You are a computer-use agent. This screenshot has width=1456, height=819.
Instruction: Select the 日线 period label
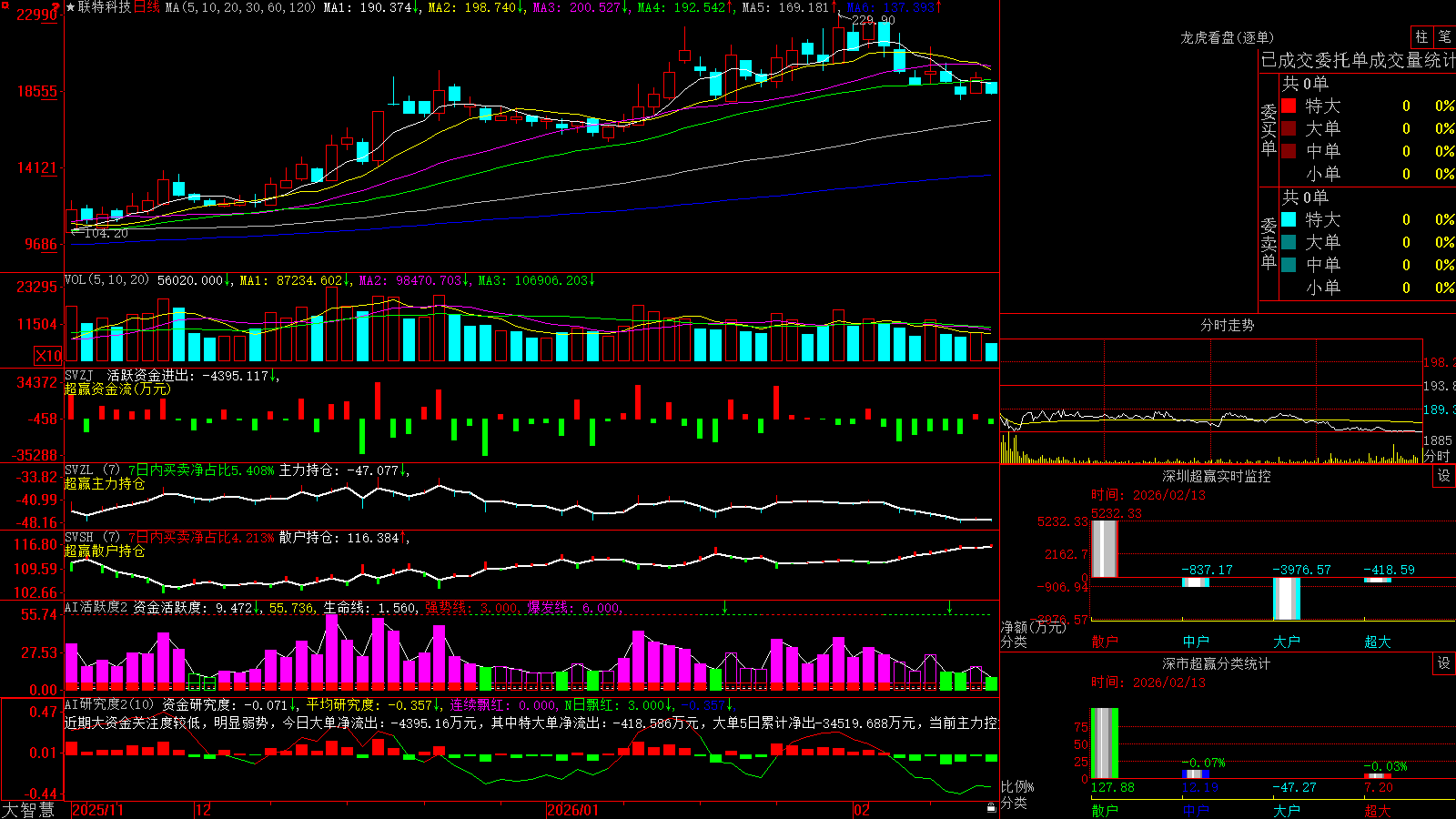[x=147, y=7]
